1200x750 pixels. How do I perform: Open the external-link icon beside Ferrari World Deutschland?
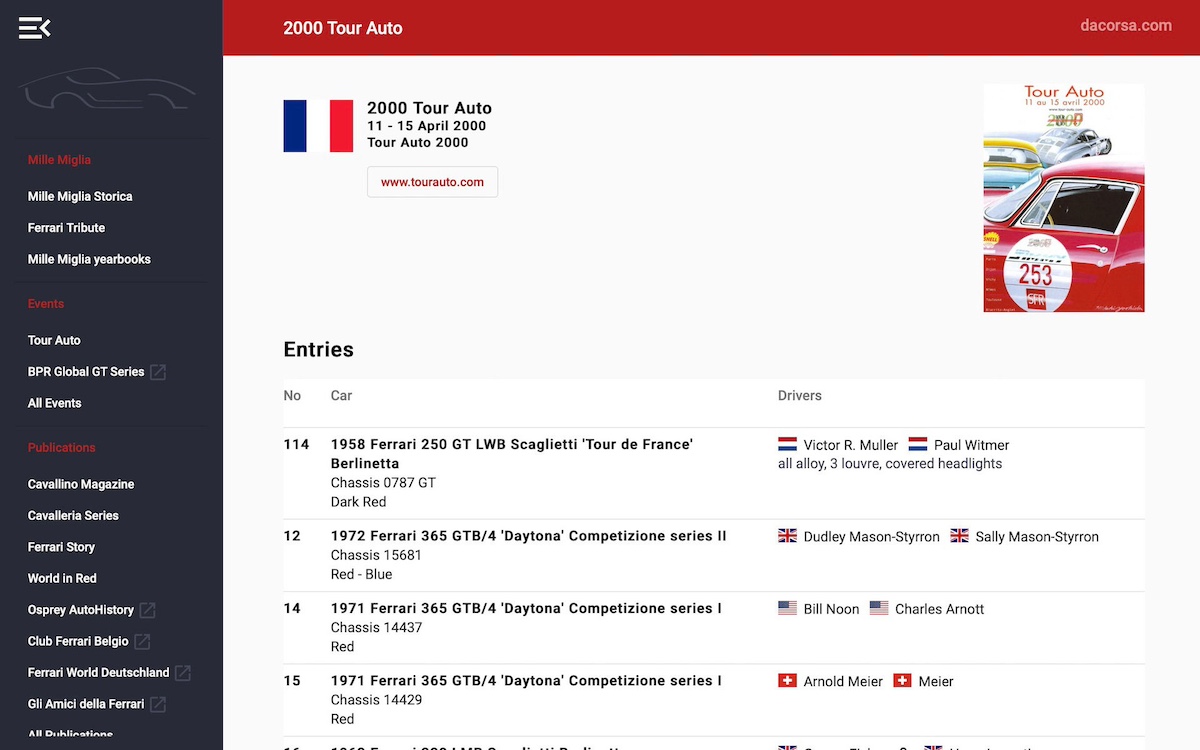point(183,673)
